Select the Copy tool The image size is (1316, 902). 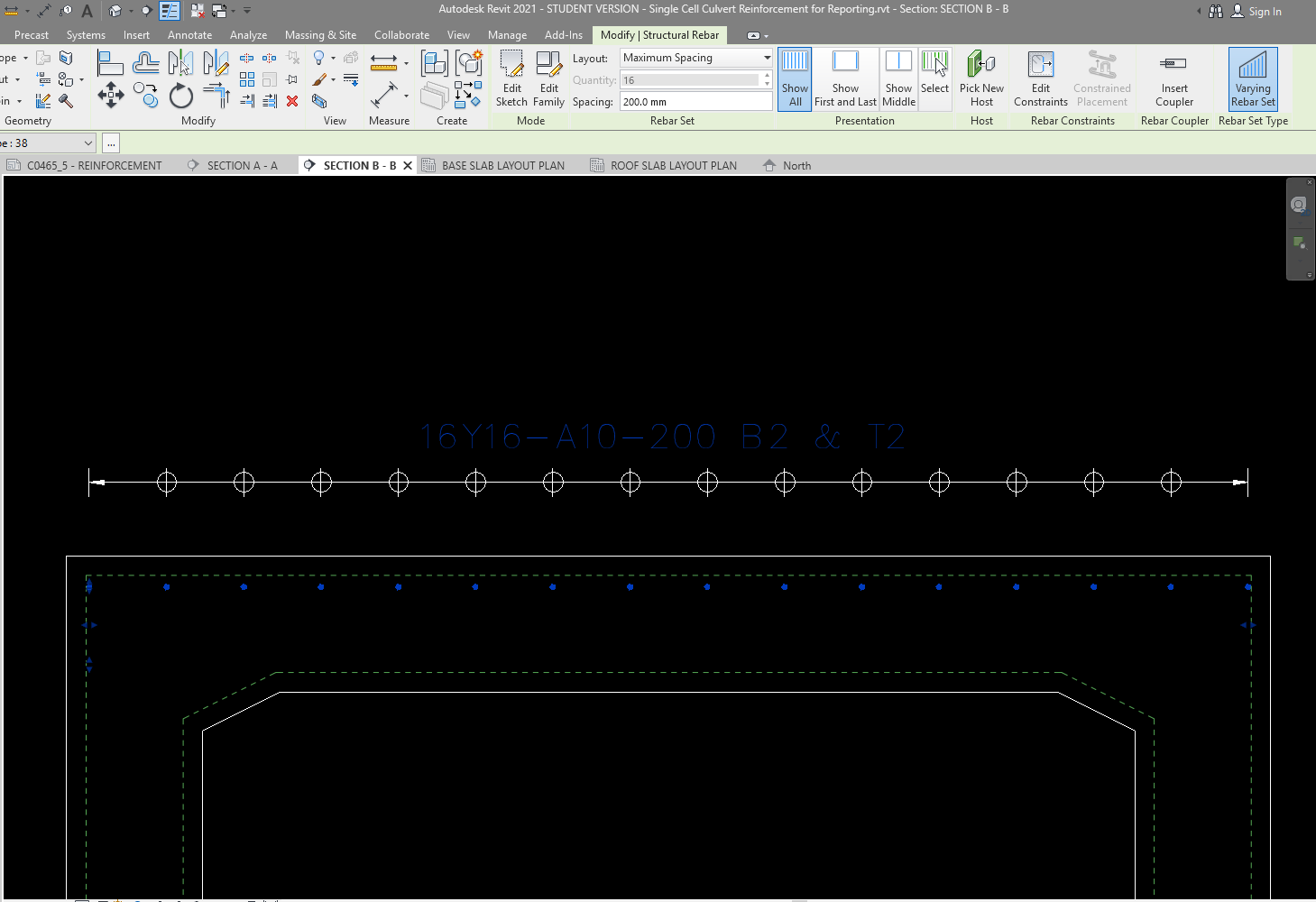click(x=145, y=96)
